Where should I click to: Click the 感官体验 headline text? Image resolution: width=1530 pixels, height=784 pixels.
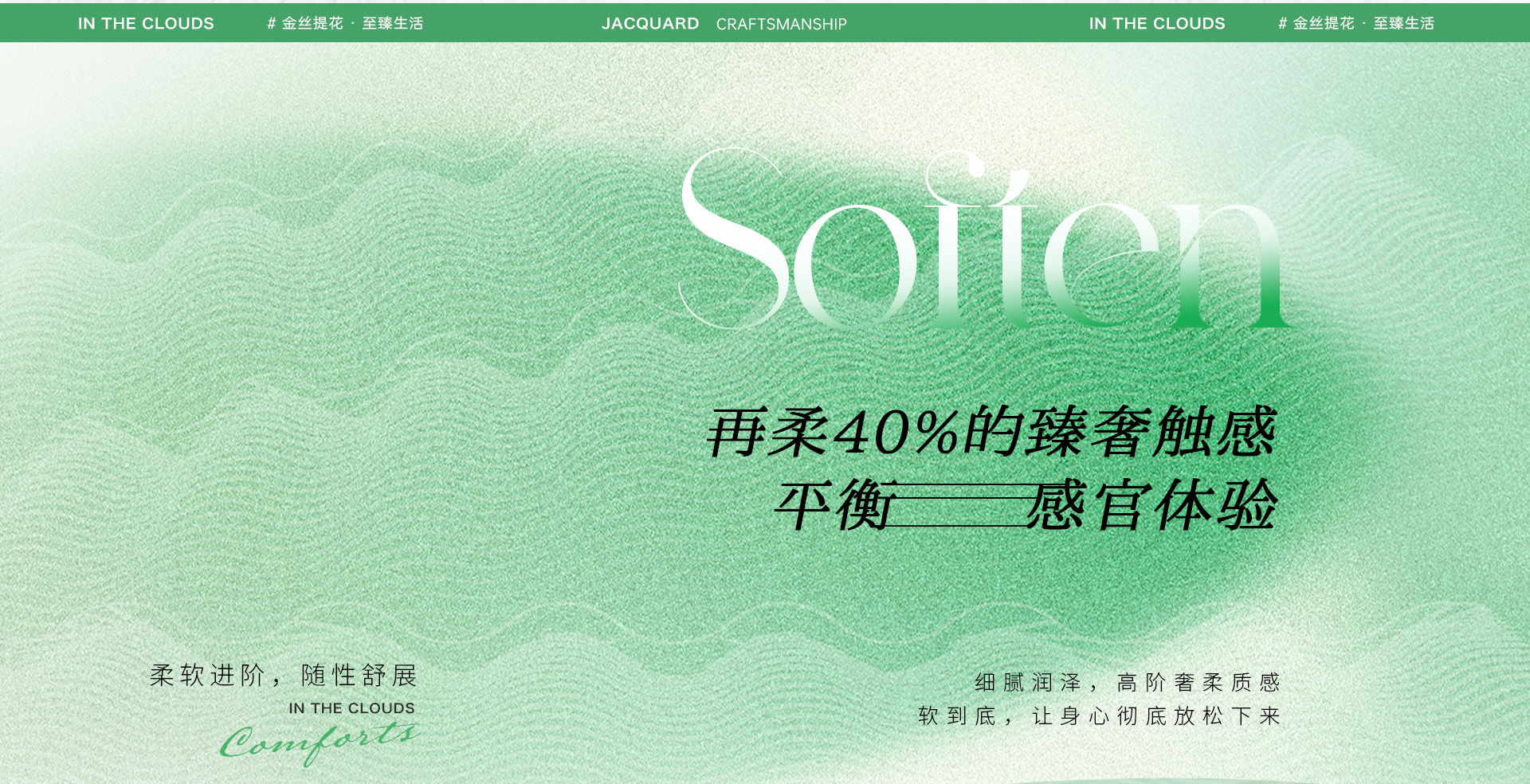point(1152,505)
